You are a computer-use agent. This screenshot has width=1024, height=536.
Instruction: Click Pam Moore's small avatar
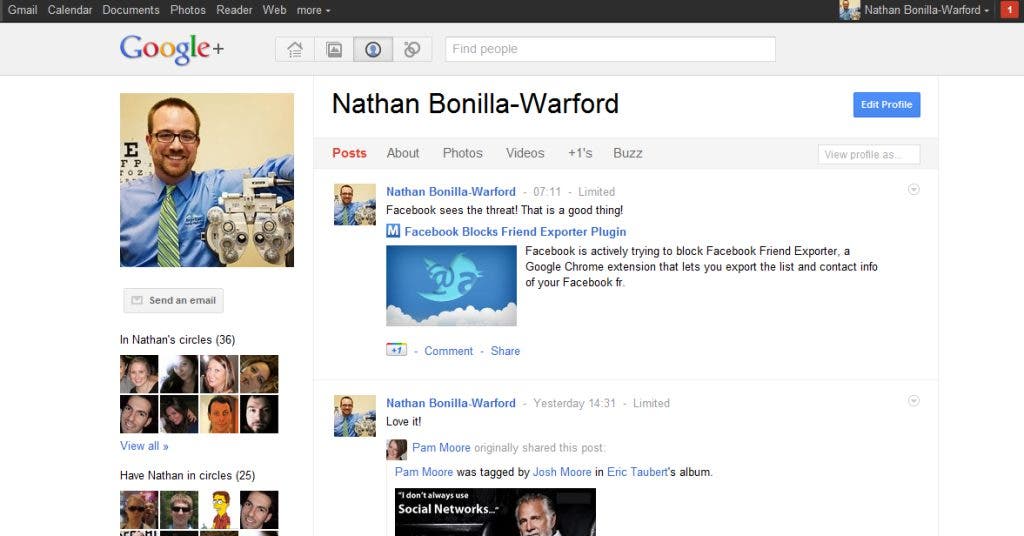click(x=396, y=449)
